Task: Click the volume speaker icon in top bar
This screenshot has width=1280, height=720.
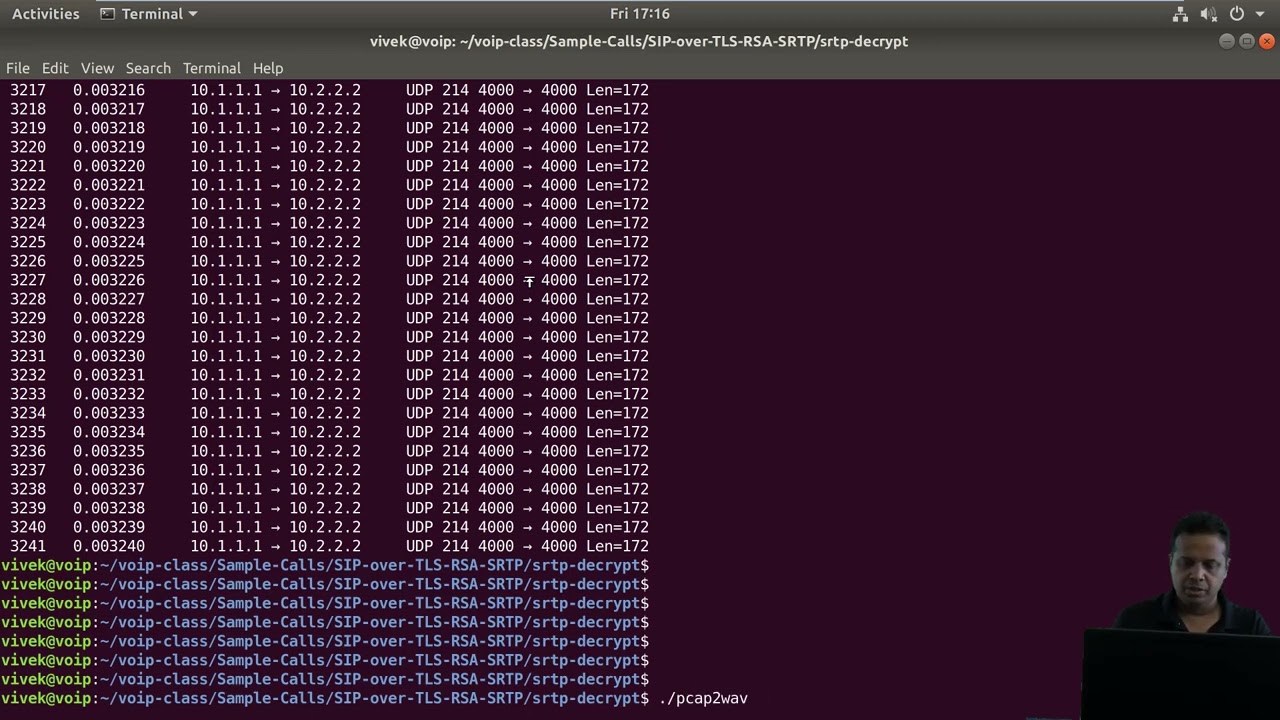Action: coord(1208,14)
